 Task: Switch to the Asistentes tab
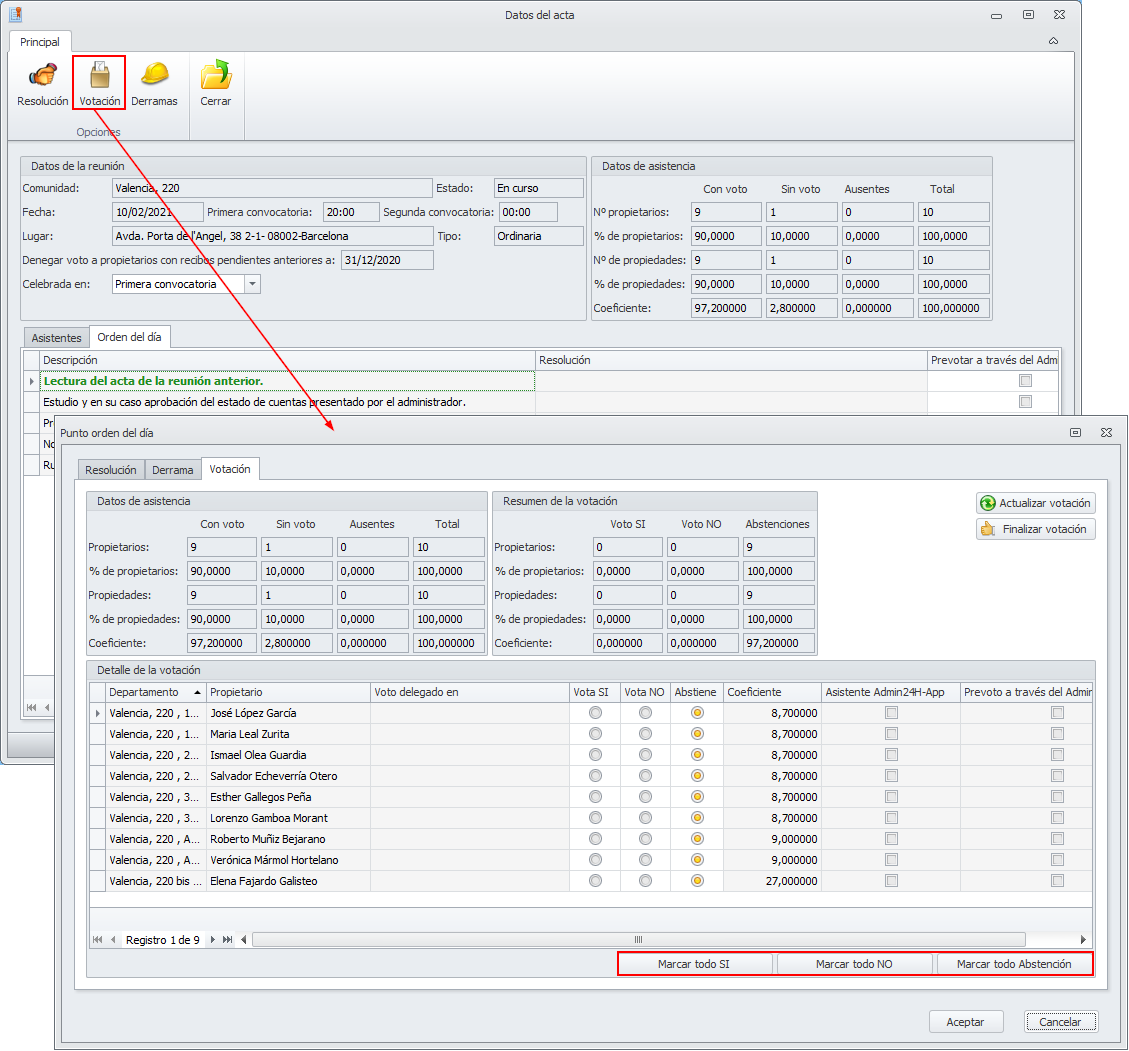(56, 338)
